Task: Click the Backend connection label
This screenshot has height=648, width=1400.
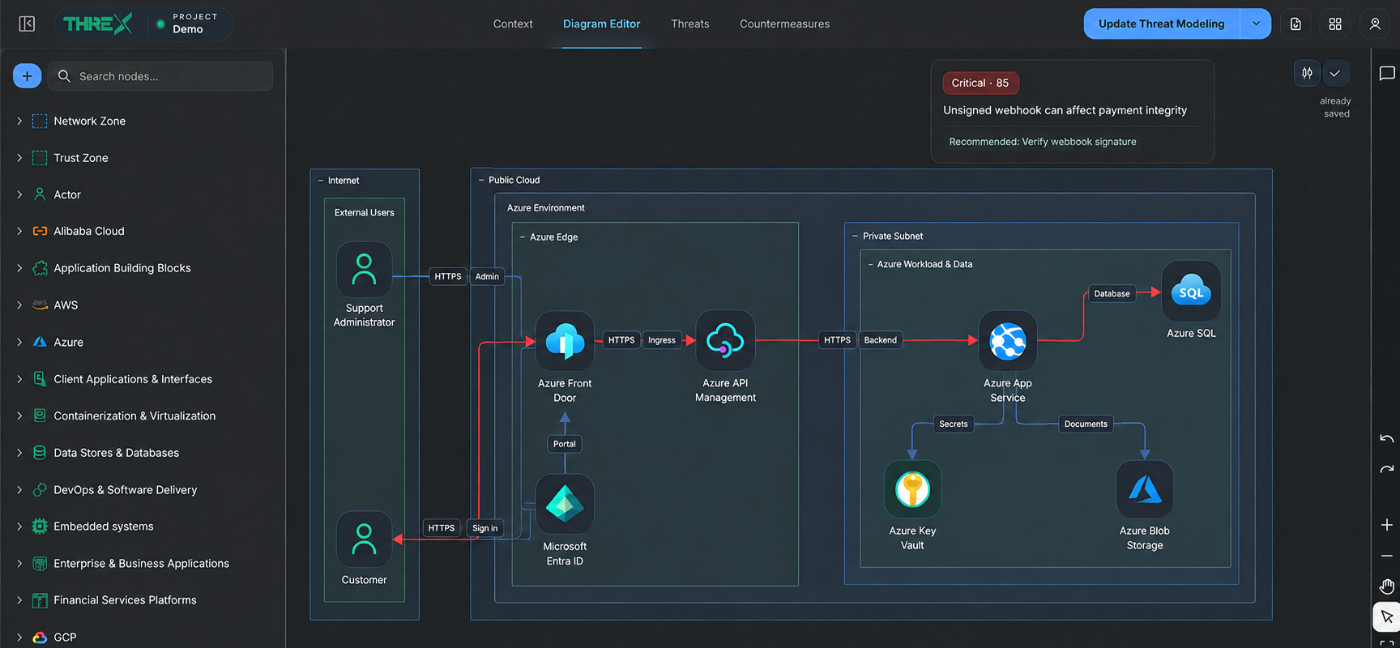Action: [880, 340]
